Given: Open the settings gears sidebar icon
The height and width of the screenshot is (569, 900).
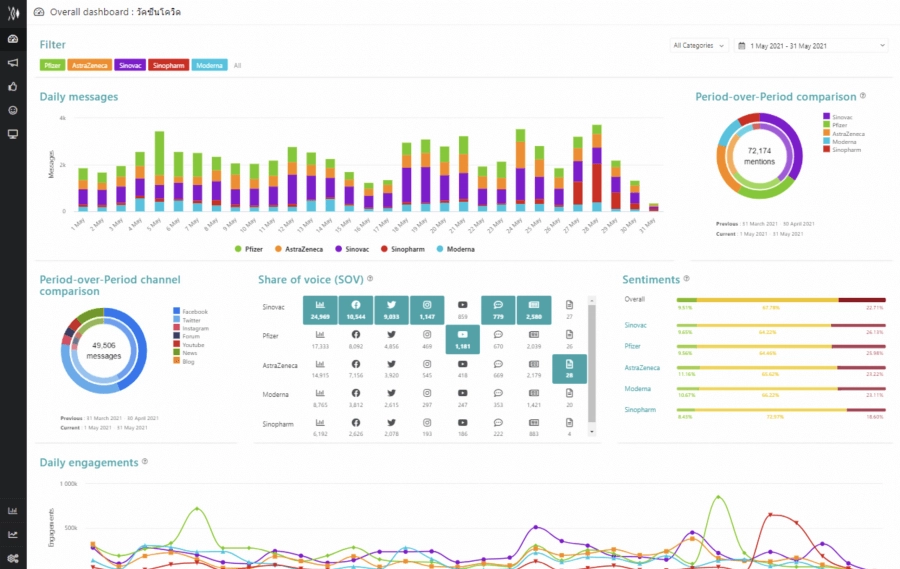Looking at the screenshot, I should (x=13, y=558).
